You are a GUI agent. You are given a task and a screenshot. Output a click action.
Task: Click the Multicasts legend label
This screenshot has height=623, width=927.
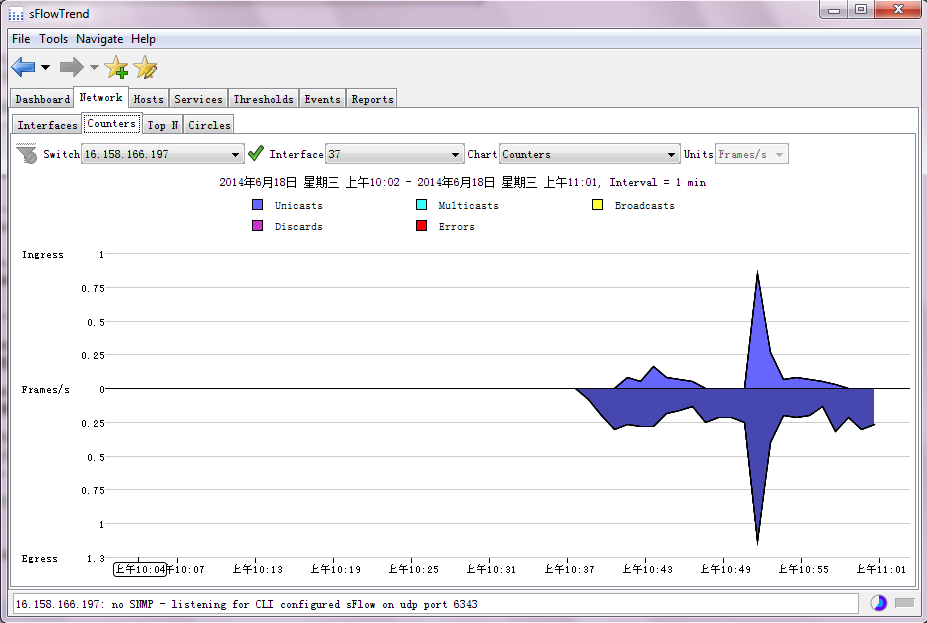(x=468, y=206)
